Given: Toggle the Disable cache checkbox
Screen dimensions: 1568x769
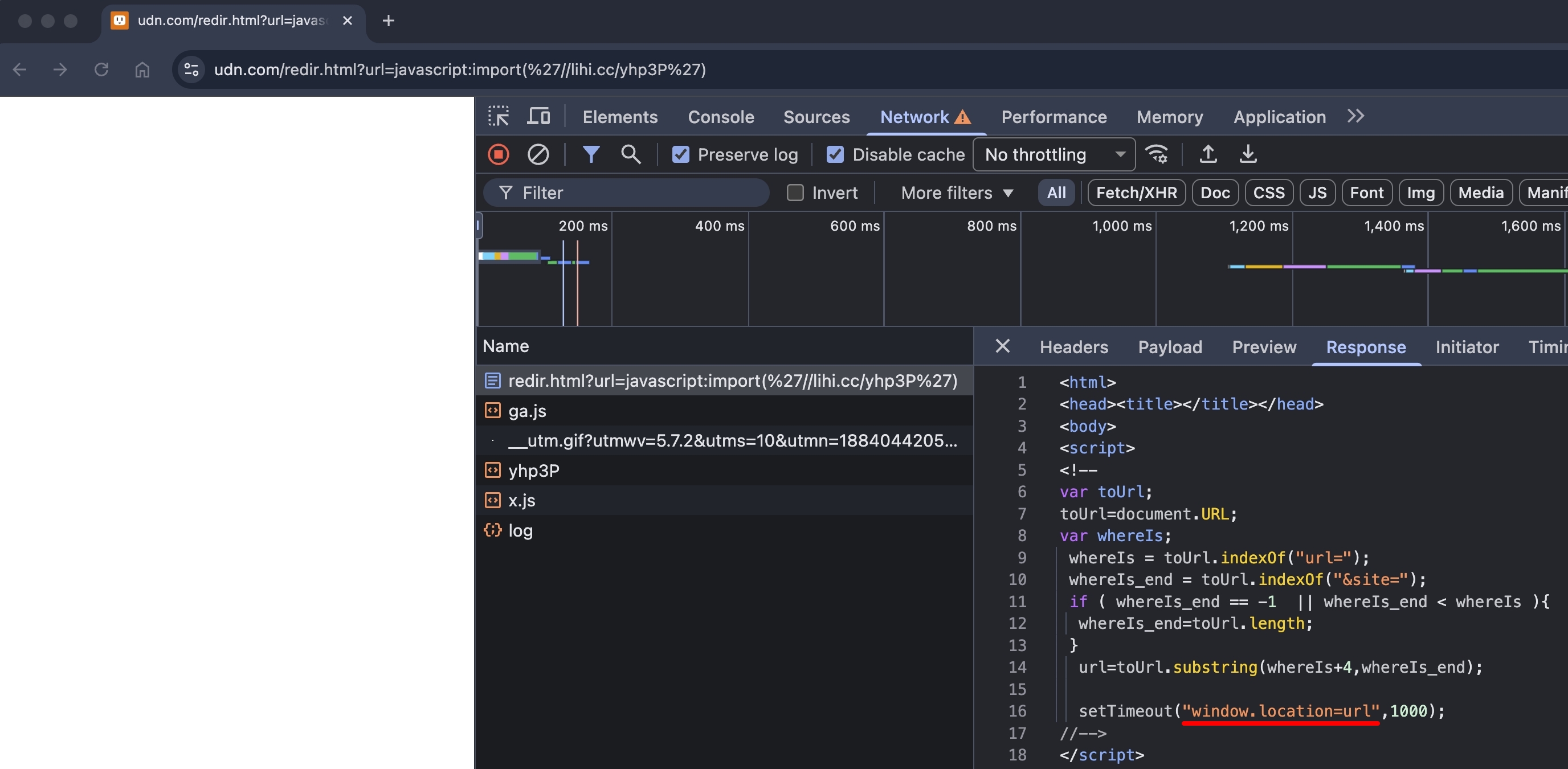Looking at the screenshot, I should pyautogui.click(x=835, y=154).
